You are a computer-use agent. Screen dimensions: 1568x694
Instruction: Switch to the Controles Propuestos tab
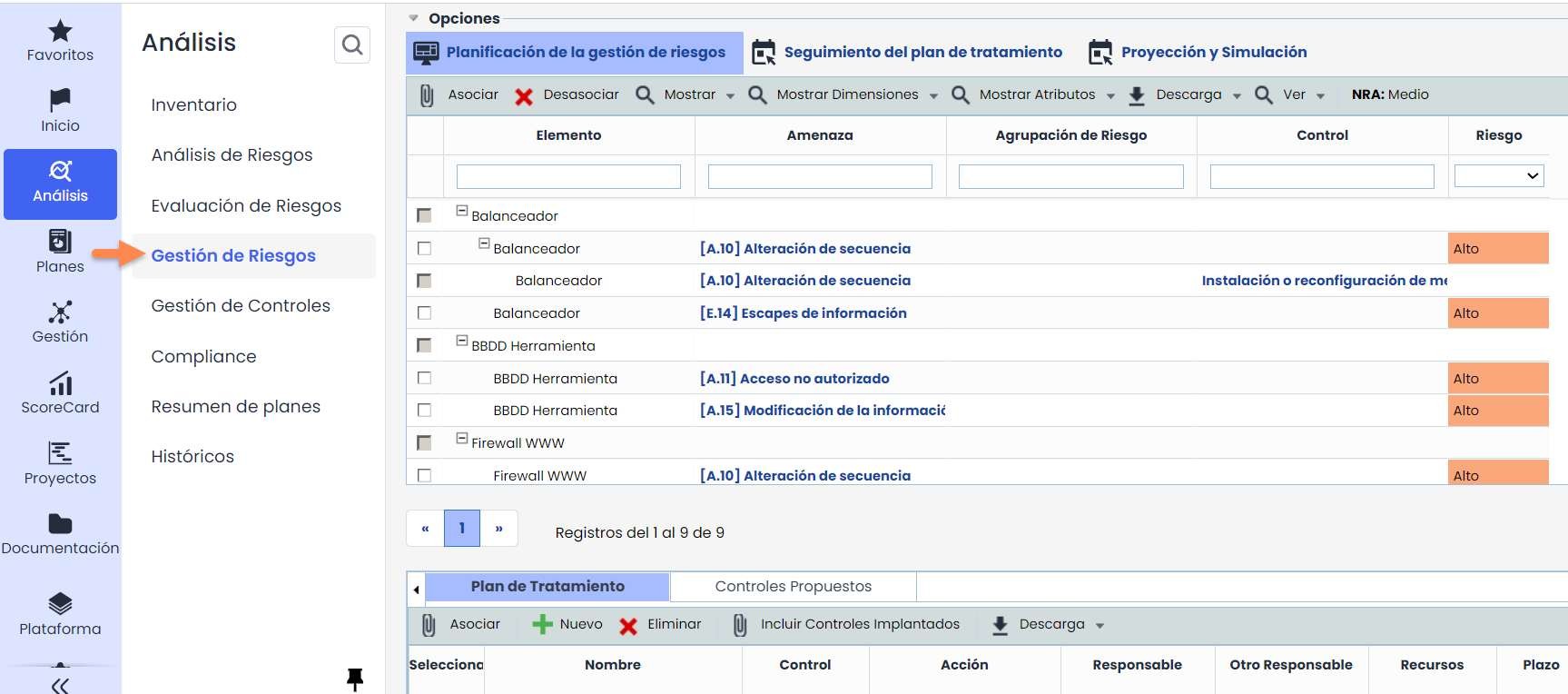(793, 587)
